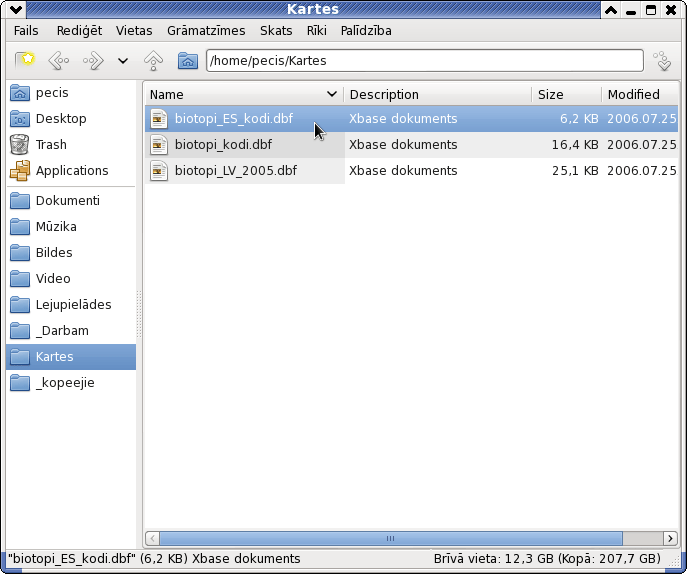
Task: Click the Applications briefcase icon
Action: point(20,170)
